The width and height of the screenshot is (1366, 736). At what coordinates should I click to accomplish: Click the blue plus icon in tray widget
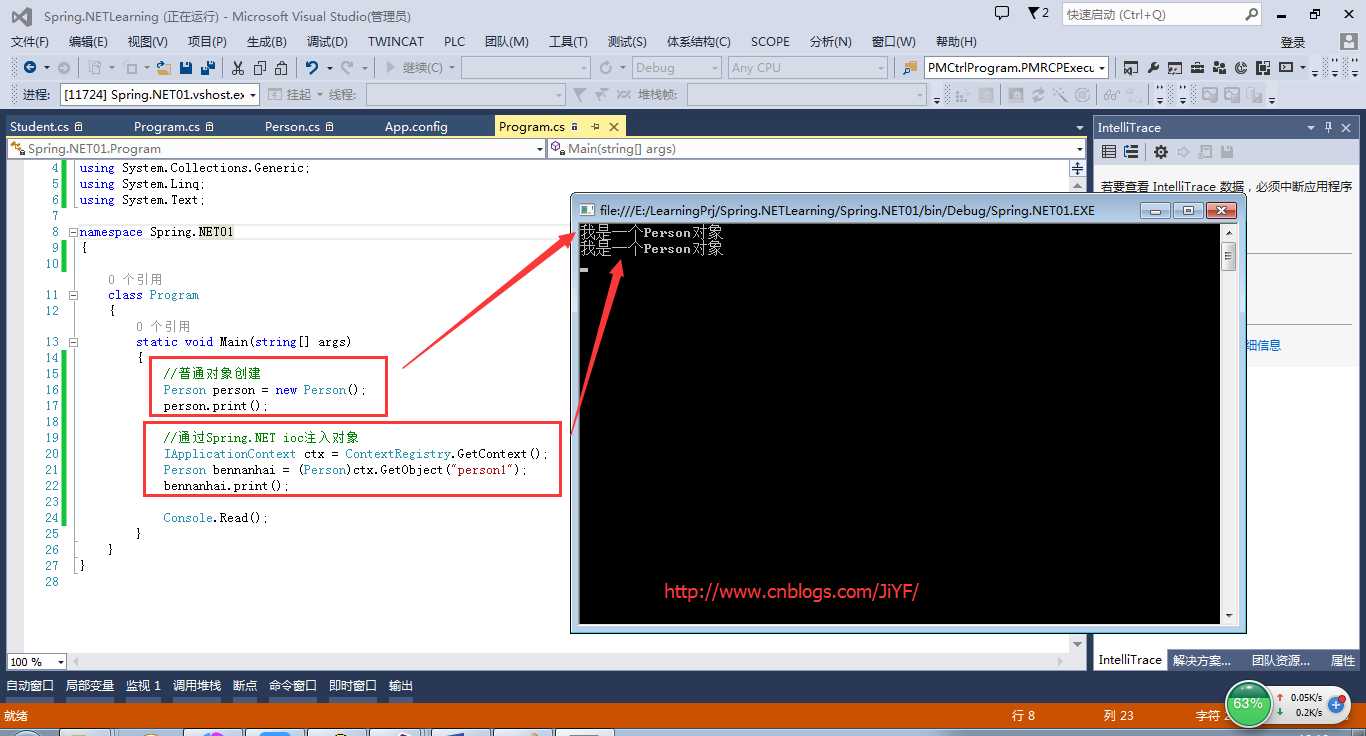coord(1336,704)
